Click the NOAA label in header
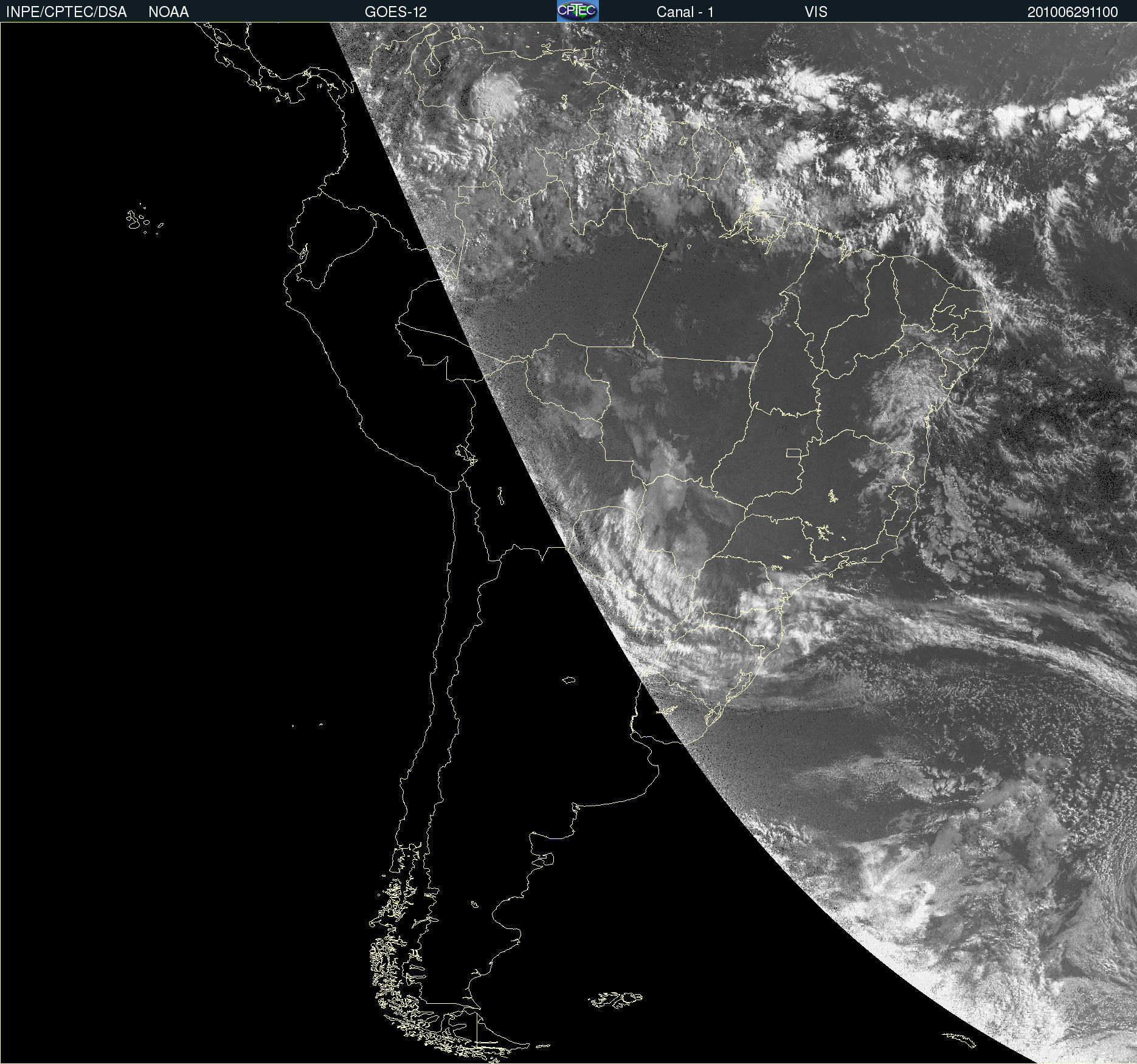The width and height of the screenshot is (1137, 1064). (x=168, y=12)
